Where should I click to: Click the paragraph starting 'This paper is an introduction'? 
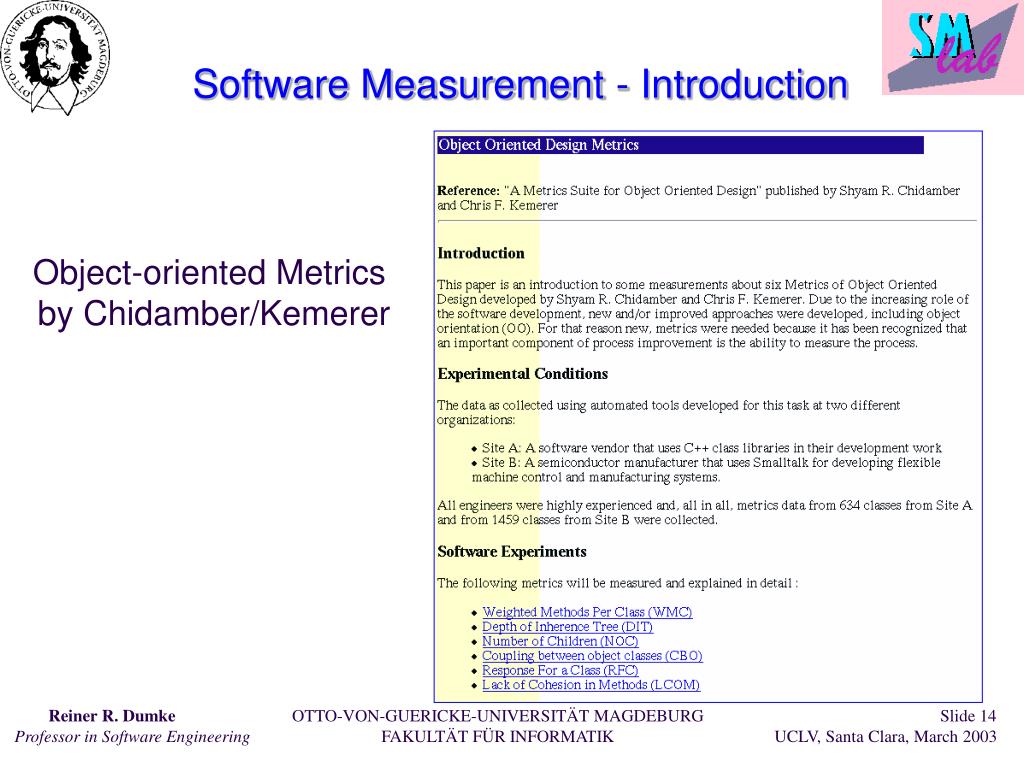(x=703, y=314)
